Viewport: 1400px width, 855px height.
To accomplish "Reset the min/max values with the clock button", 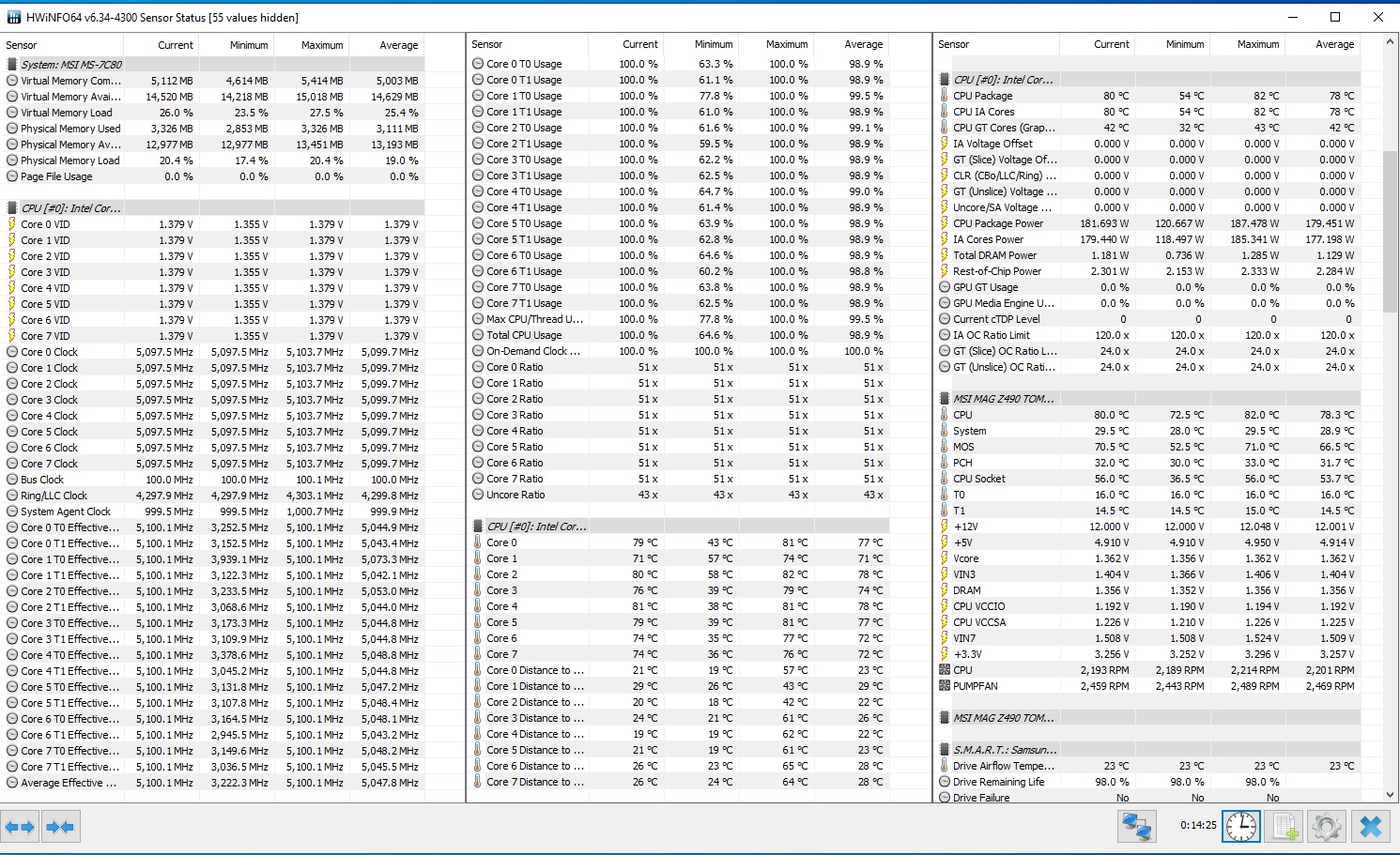I will pyautogui.click(x=1241, y=827).
